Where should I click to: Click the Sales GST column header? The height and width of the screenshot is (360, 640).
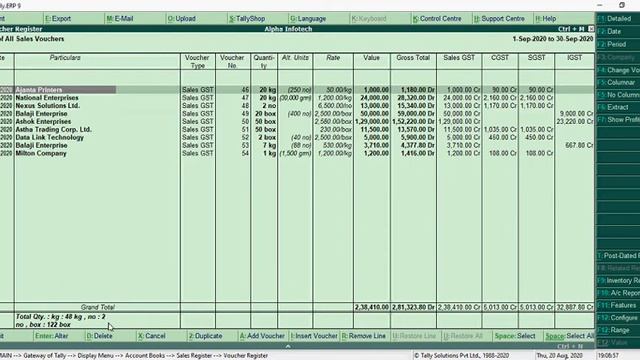click(459, 58)
